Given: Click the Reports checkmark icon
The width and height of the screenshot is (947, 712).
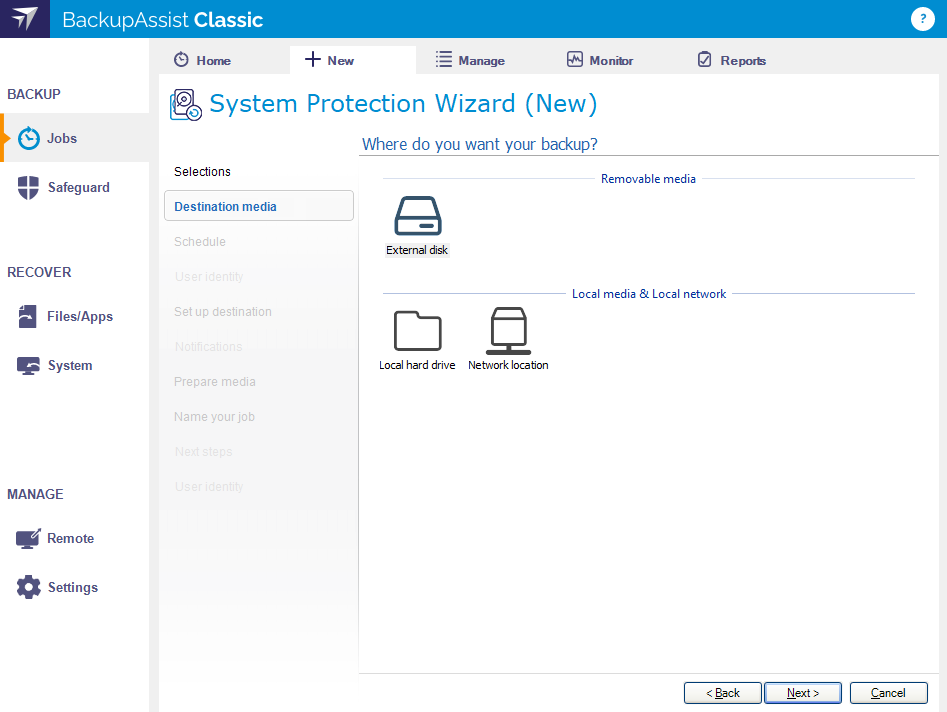Looking at the screenshot, I should tap(704, 59).
